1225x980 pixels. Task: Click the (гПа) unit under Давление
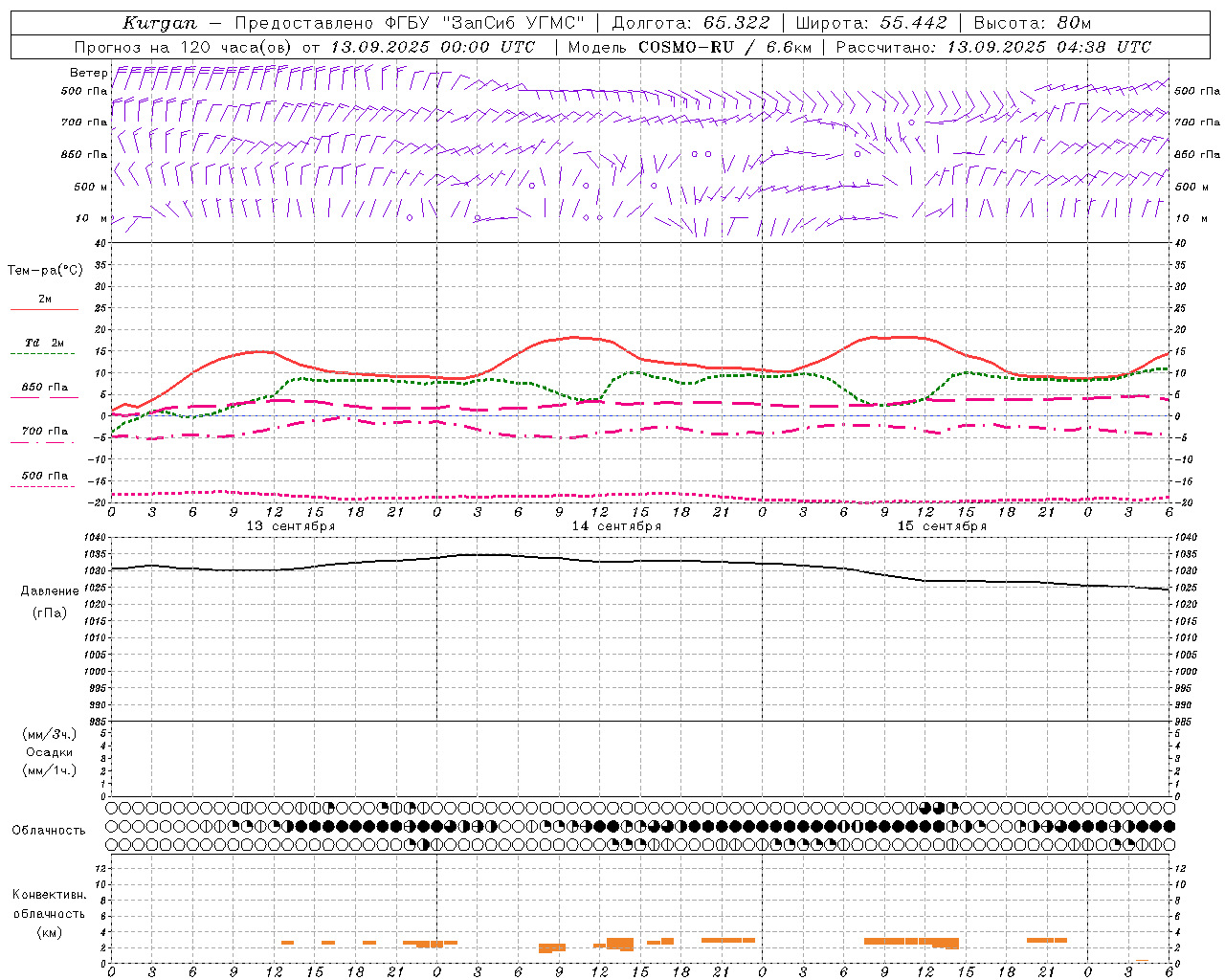pos(49,613)
